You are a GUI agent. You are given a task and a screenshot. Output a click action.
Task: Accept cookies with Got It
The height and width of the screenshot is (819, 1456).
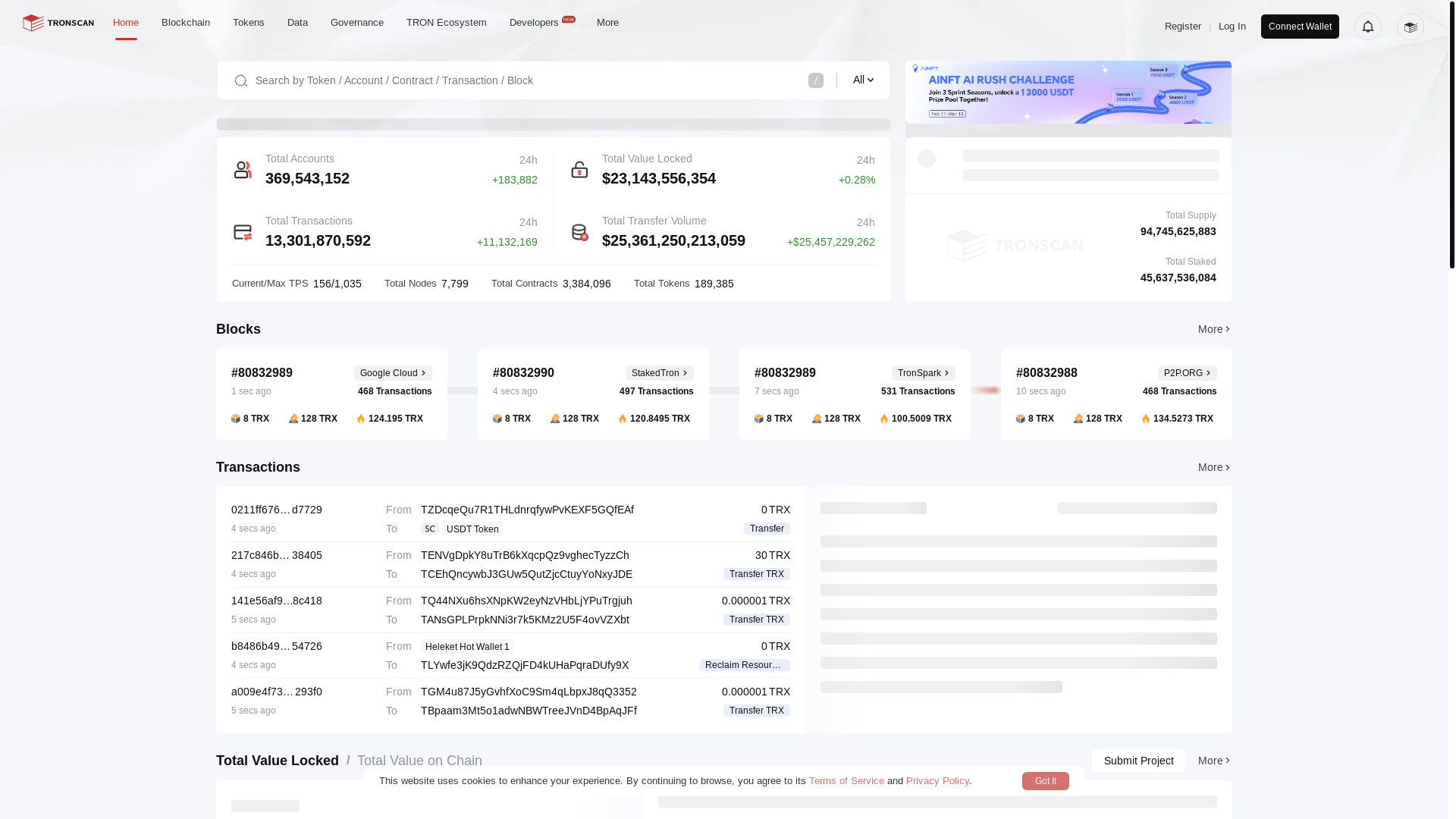coord(1046,781)
